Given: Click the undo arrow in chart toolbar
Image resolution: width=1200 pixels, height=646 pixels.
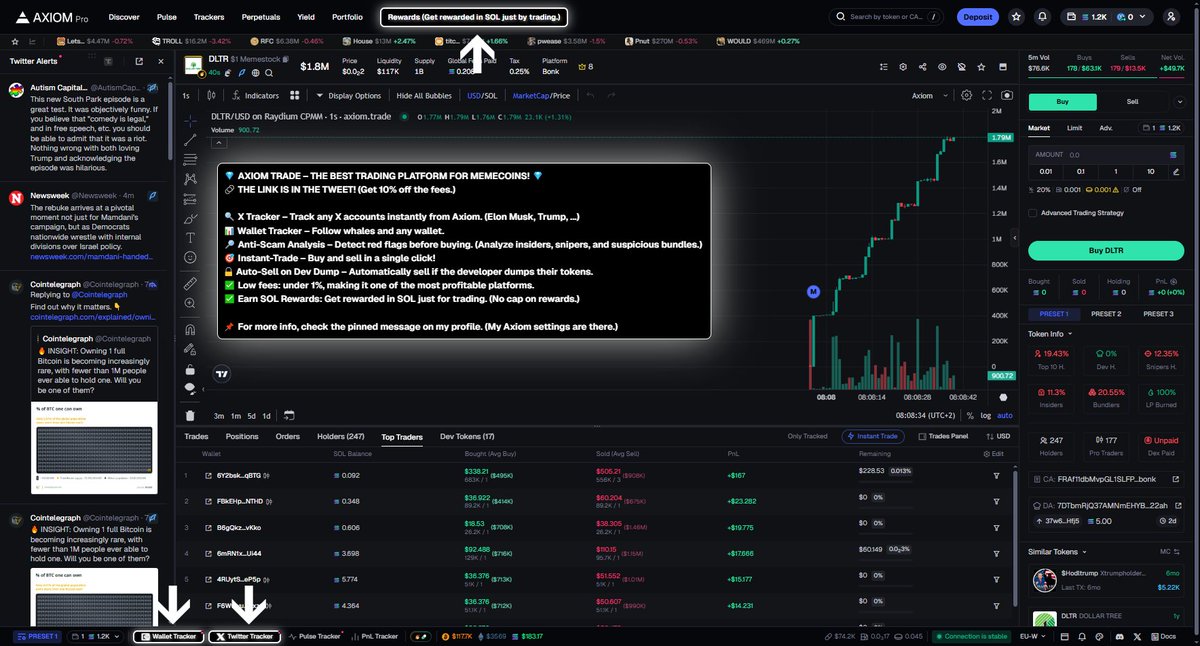Looking at the screenshot, I should coord(590,96).
